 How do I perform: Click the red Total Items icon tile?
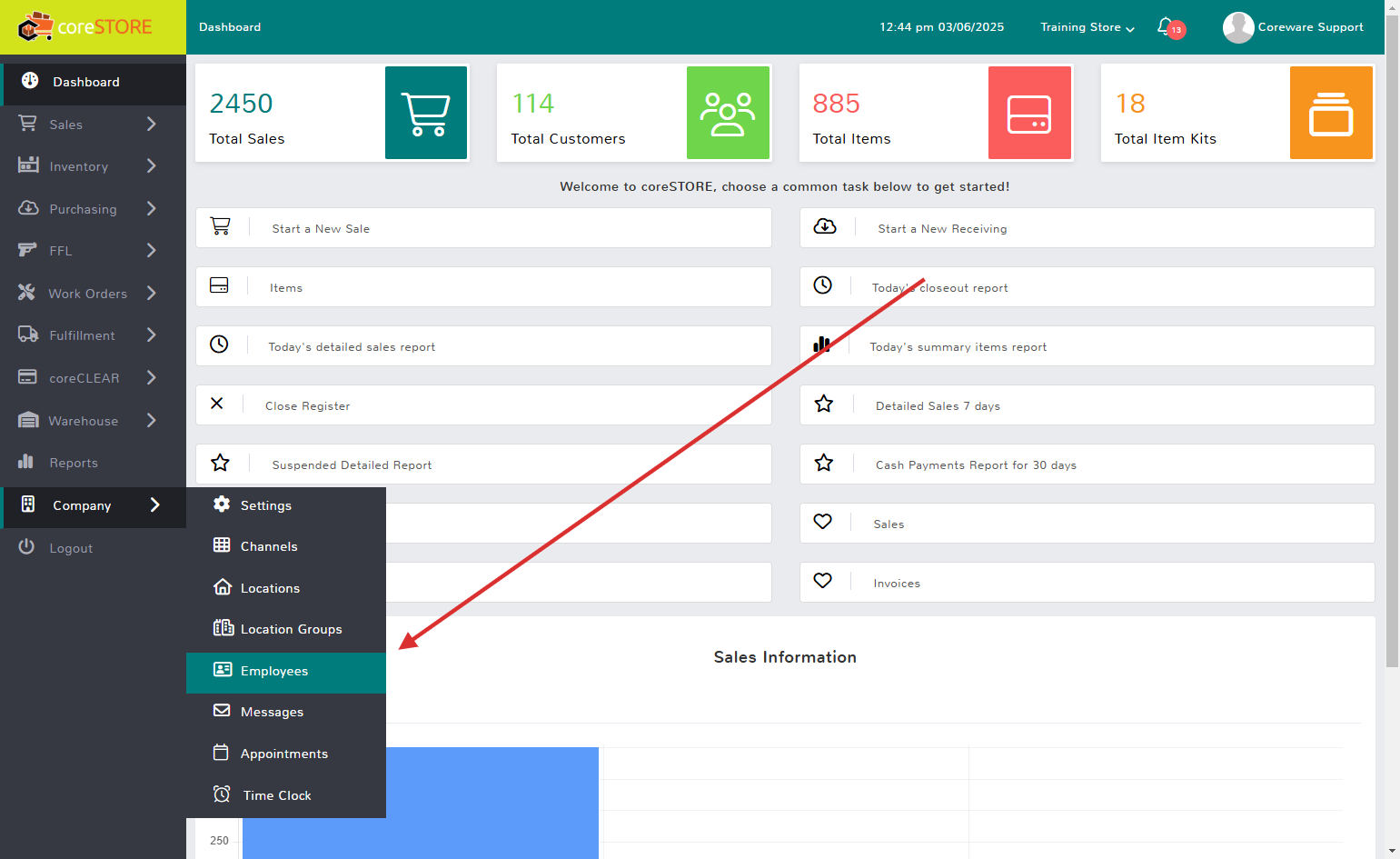click(x=1029, y=113)
